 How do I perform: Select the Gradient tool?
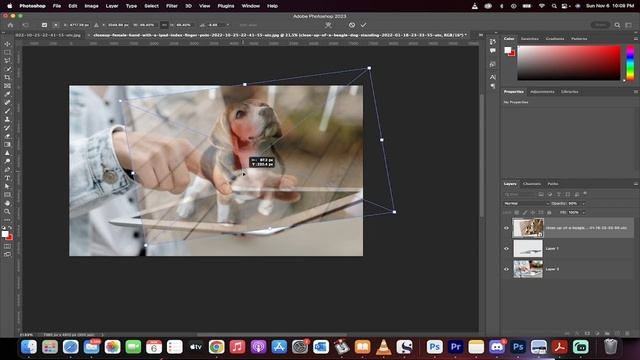tap(7, 144)
